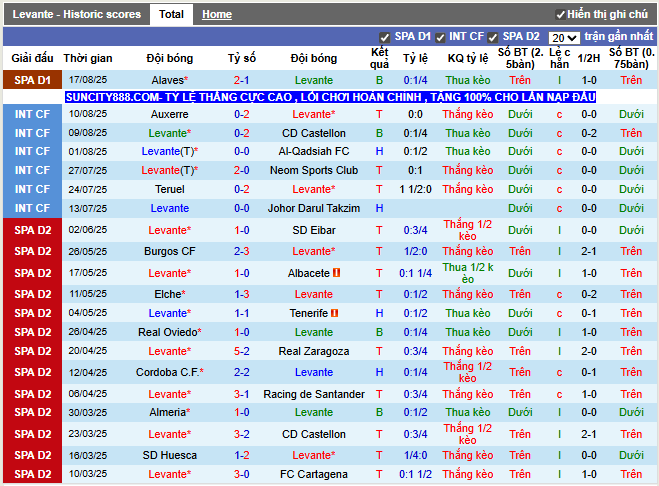This screenshot has width=659, height=486.
Task: Open Cordoba C.F. team link
Action: pos(167,372)
